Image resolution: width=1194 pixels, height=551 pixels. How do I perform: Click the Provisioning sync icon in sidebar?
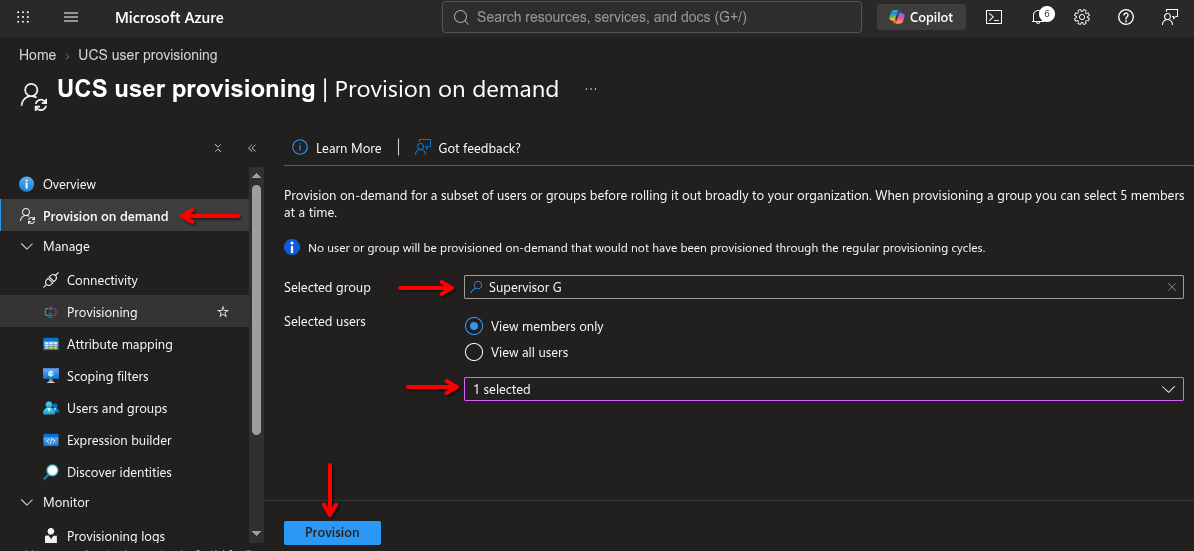51,312
